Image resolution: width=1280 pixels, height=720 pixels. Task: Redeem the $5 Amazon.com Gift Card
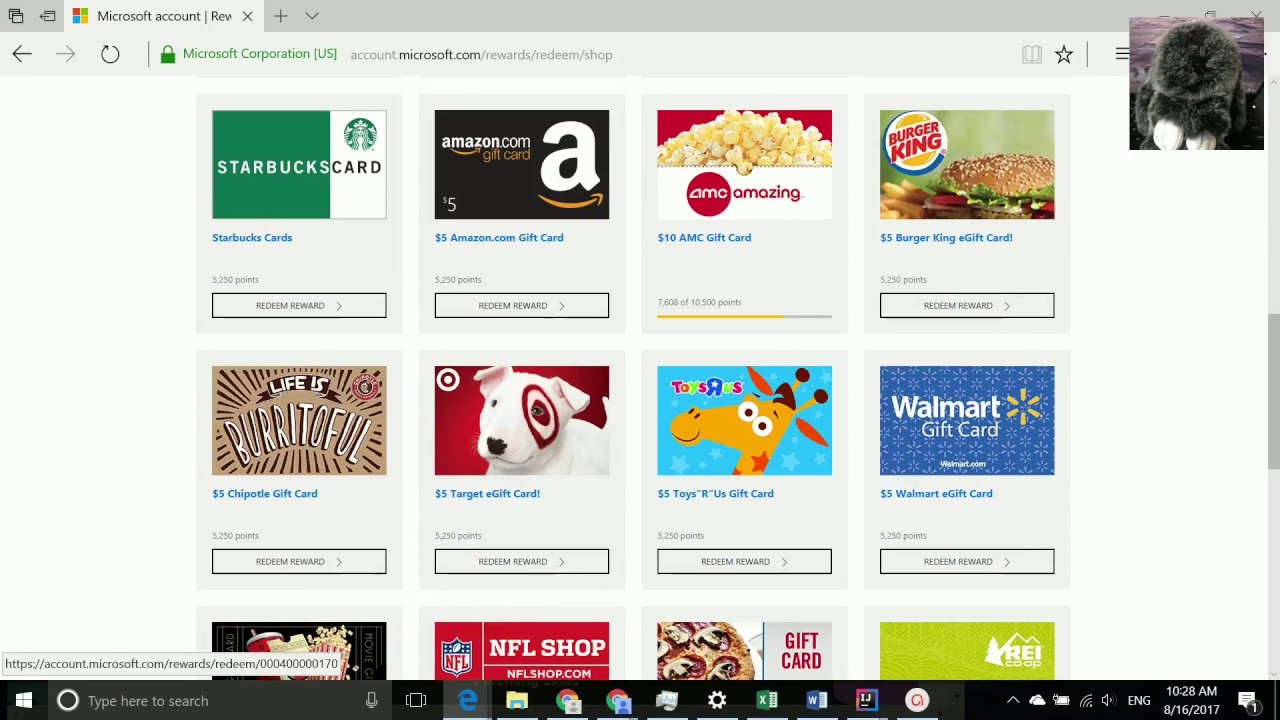521,305
